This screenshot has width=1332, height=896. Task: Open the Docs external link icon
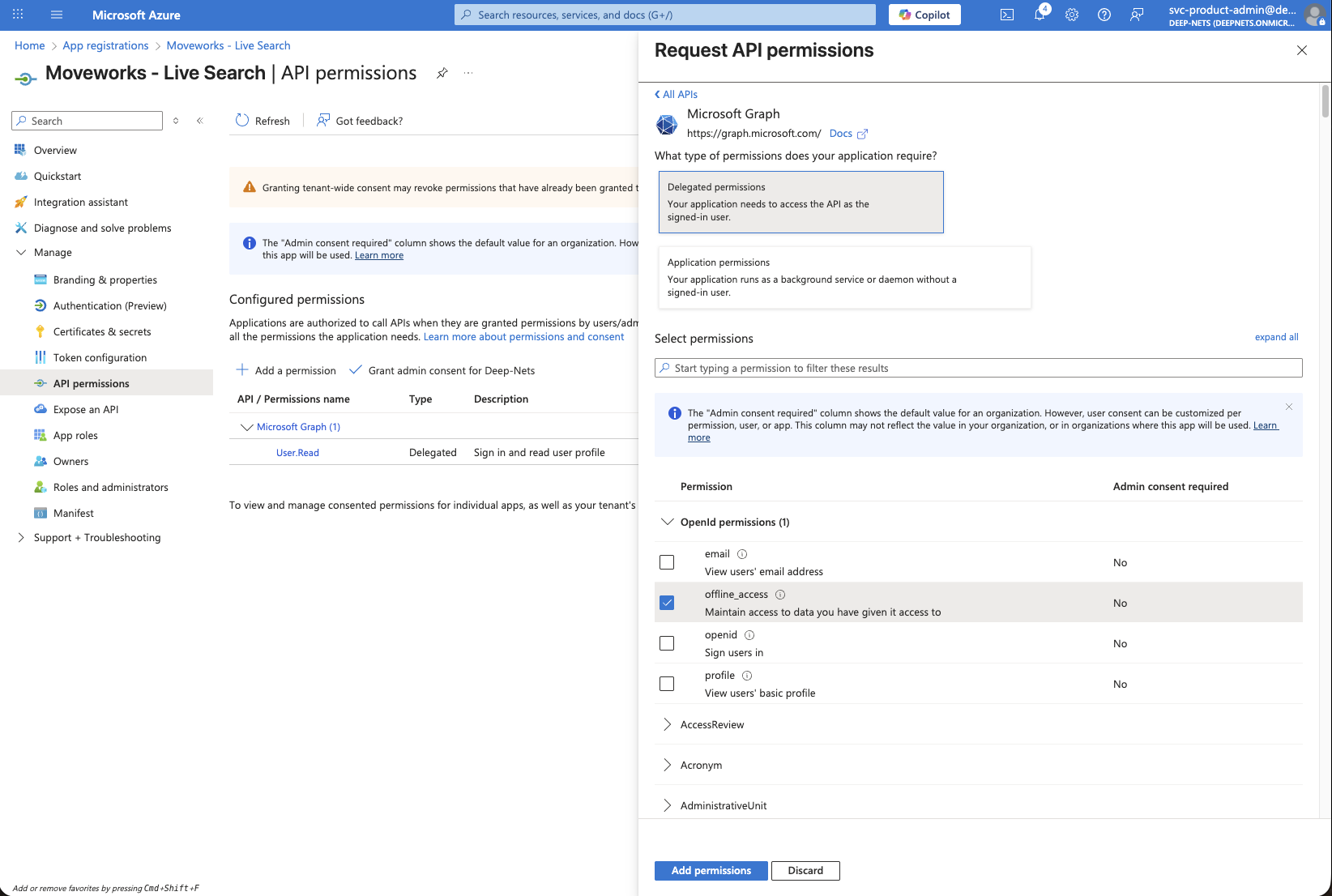(862, 134)
